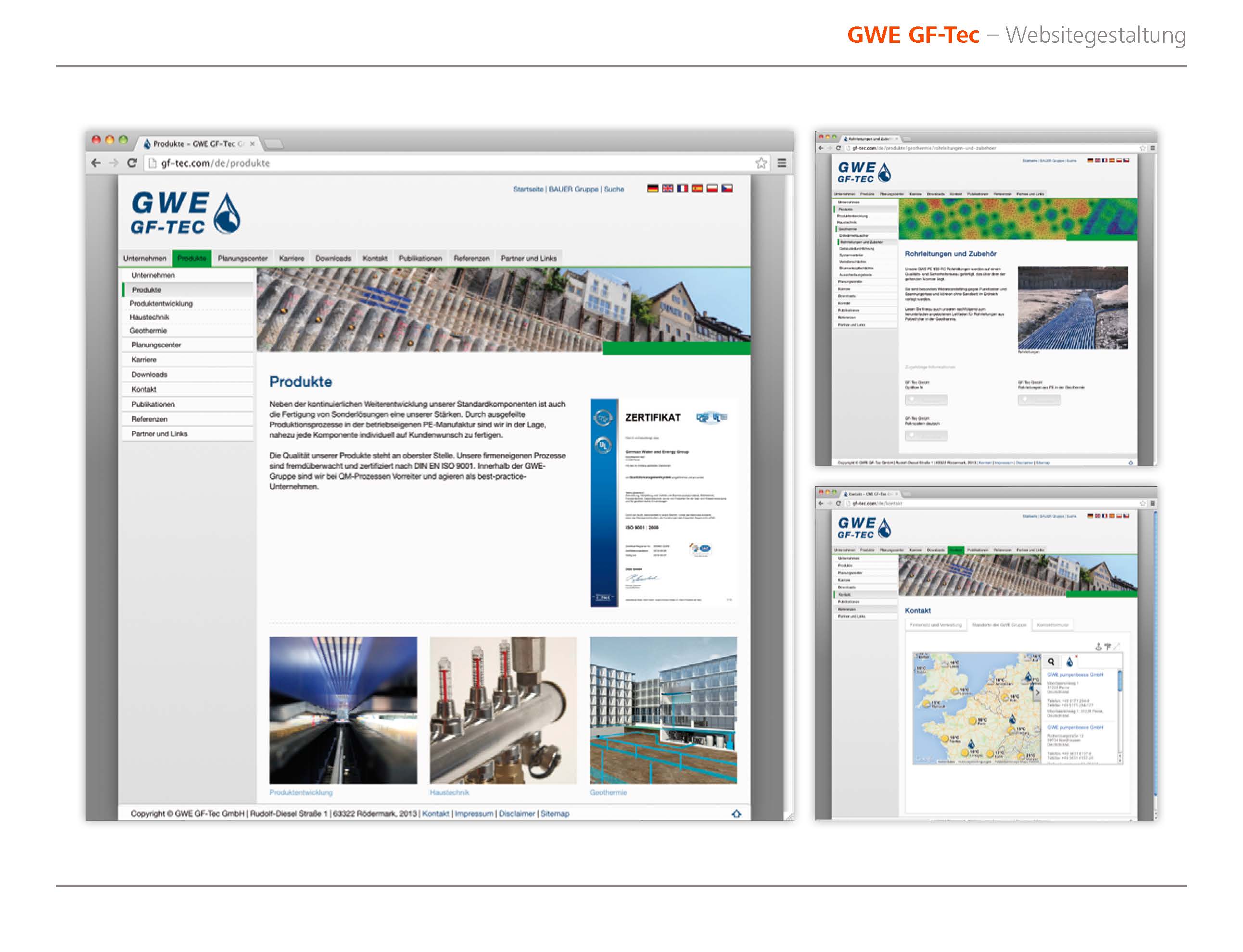This screenshot has width=1243, height=952.
Task: Open the Disclaimer link in the footer
Action: pyautogui.click(x=516, y=813)
